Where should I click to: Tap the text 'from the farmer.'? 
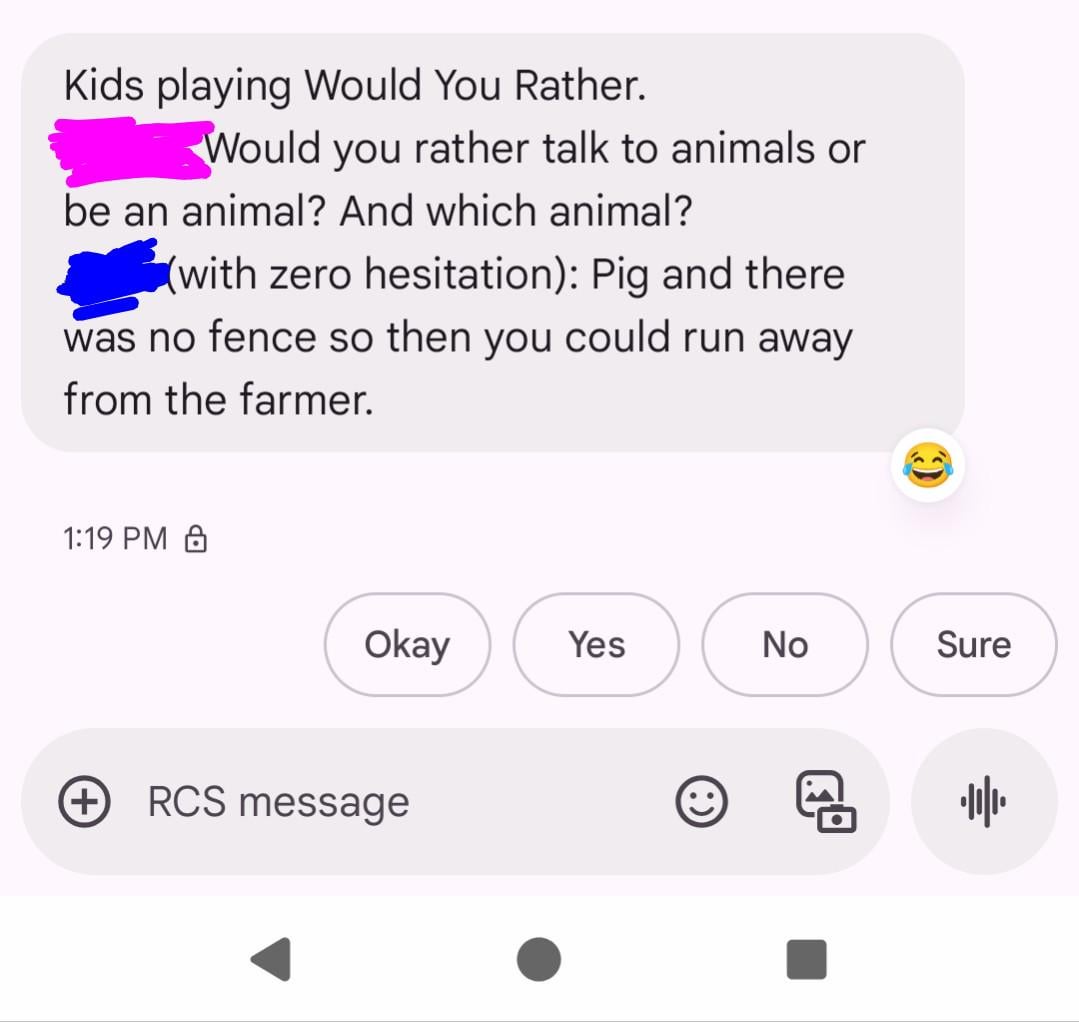(219, 399)
